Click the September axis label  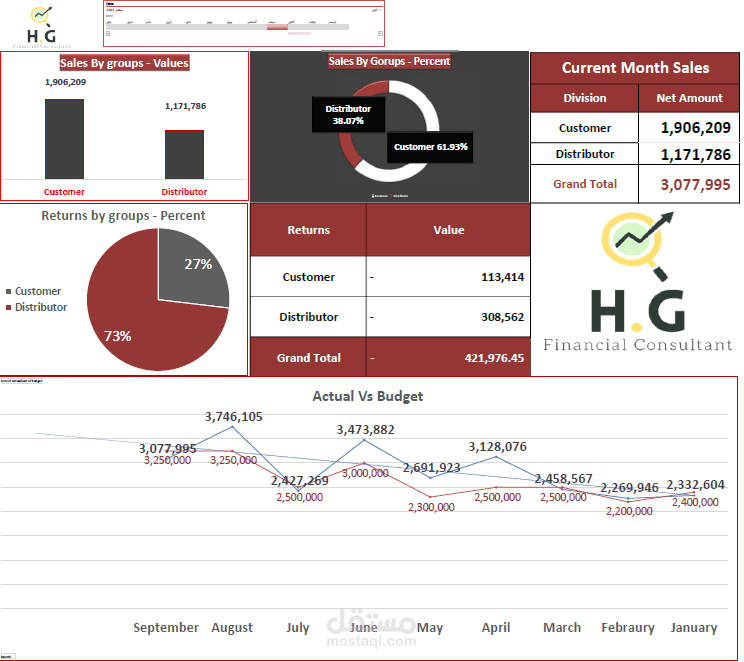[166, 627]
